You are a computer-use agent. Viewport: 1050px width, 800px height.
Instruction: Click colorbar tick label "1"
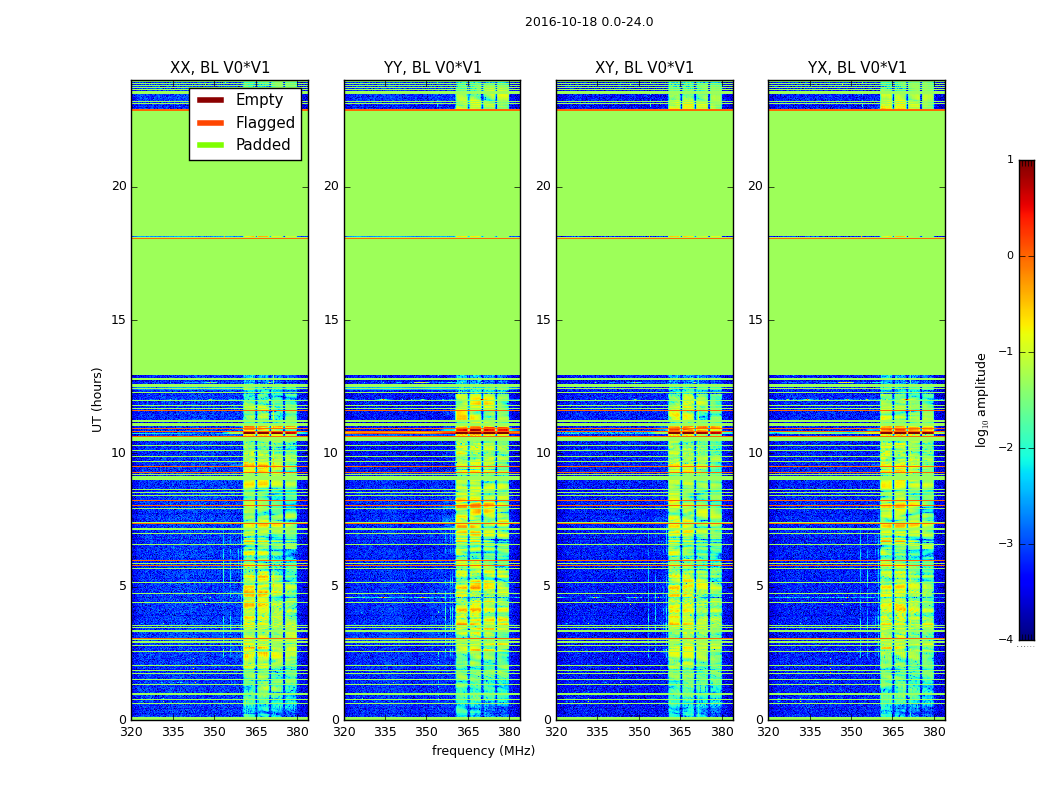coord(1010,159)
